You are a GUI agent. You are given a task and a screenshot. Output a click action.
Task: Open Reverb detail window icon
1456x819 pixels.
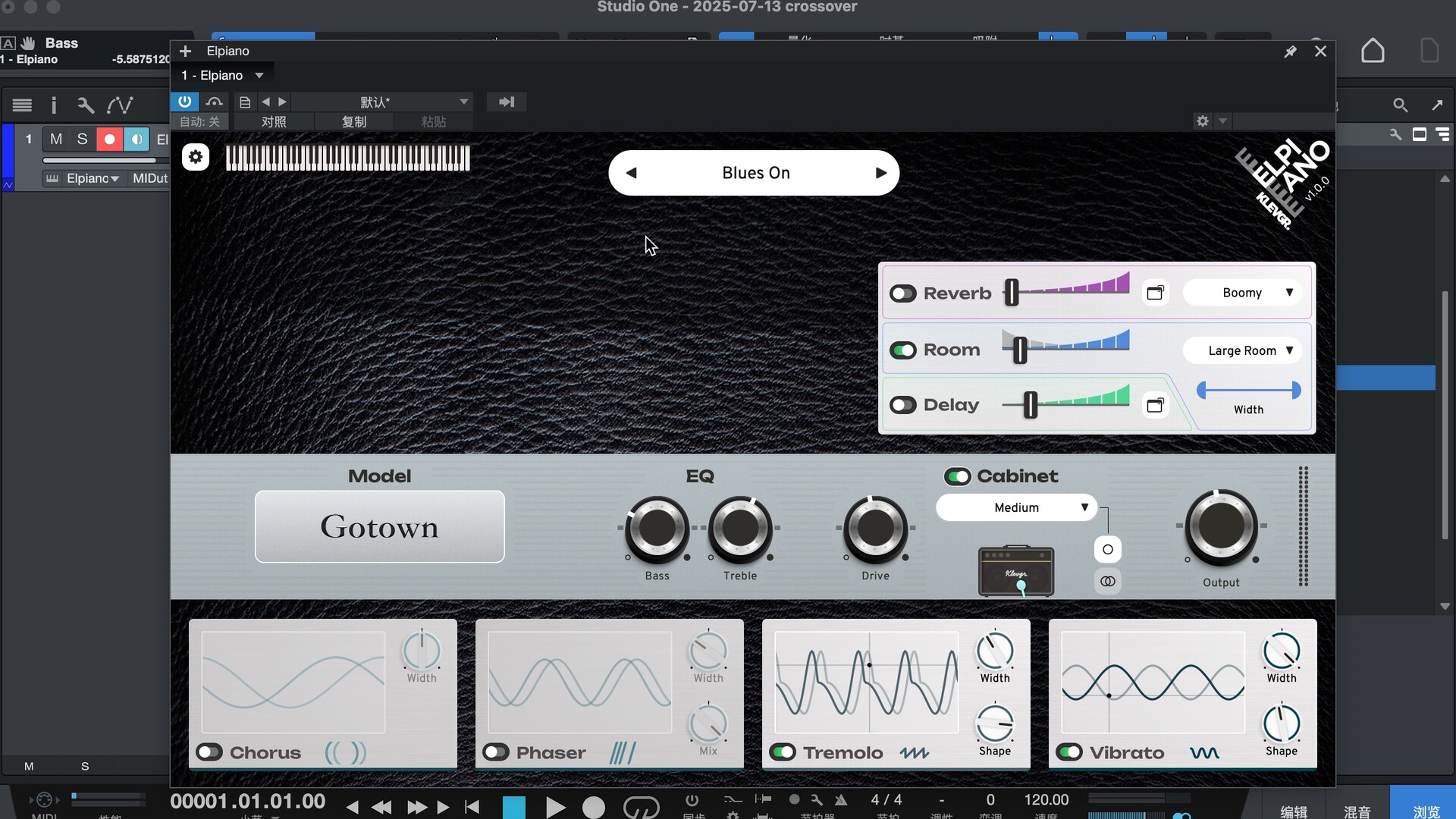[1155, 293]
